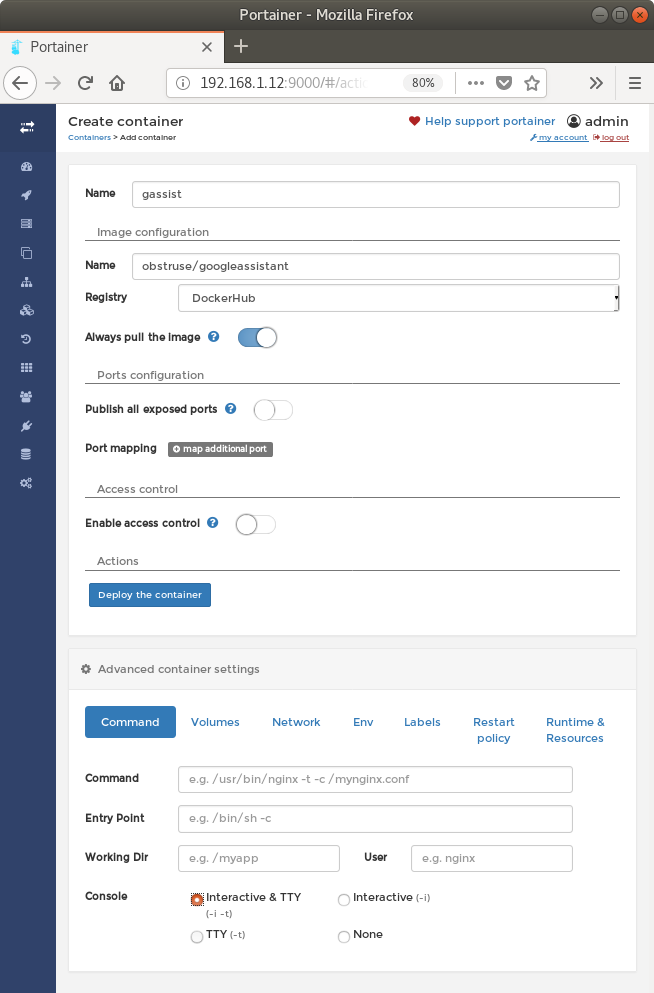Click the admin user avatar icon
The width and height of the screenshot is (654, 993).
[574, 121]
